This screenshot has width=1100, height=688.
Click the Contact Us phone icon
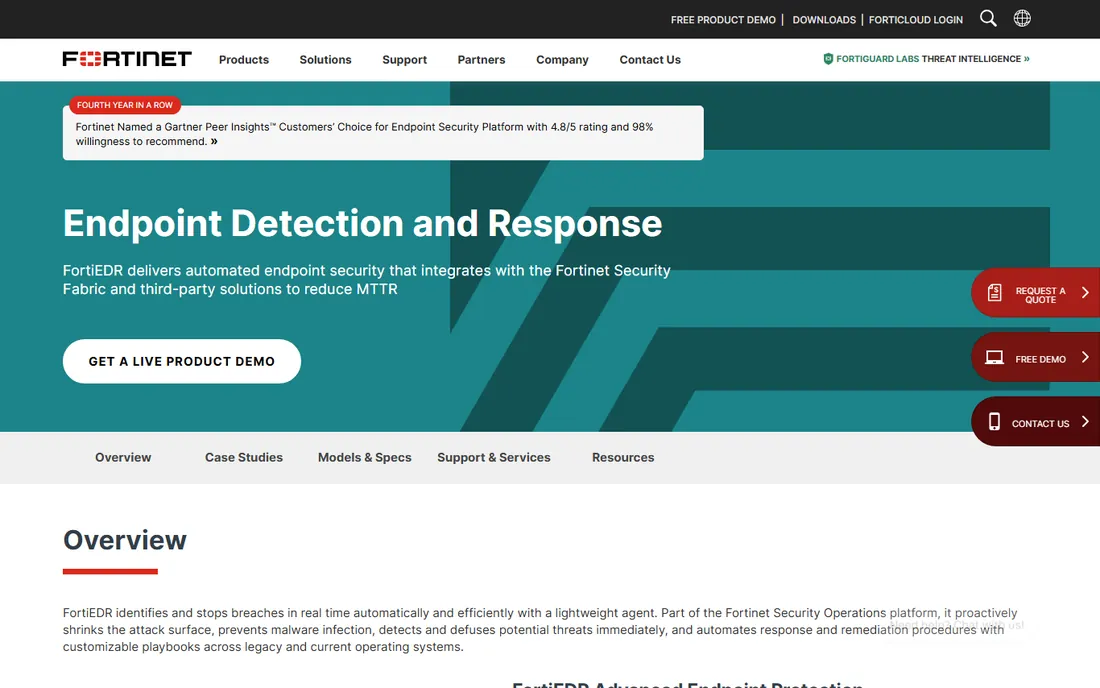pos(994,421)
